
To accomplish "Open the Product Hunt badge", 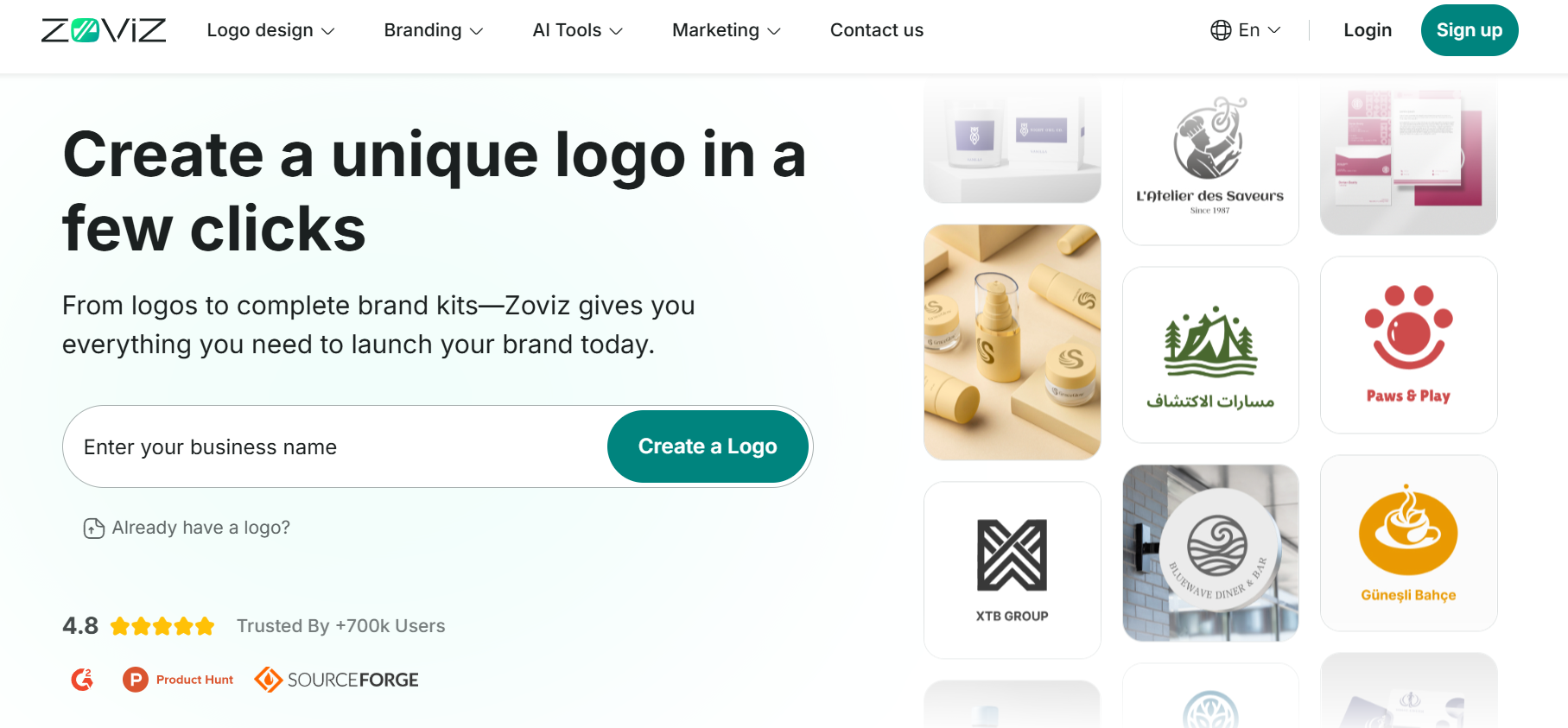I will pyautogui.click(x=179, y=680).
